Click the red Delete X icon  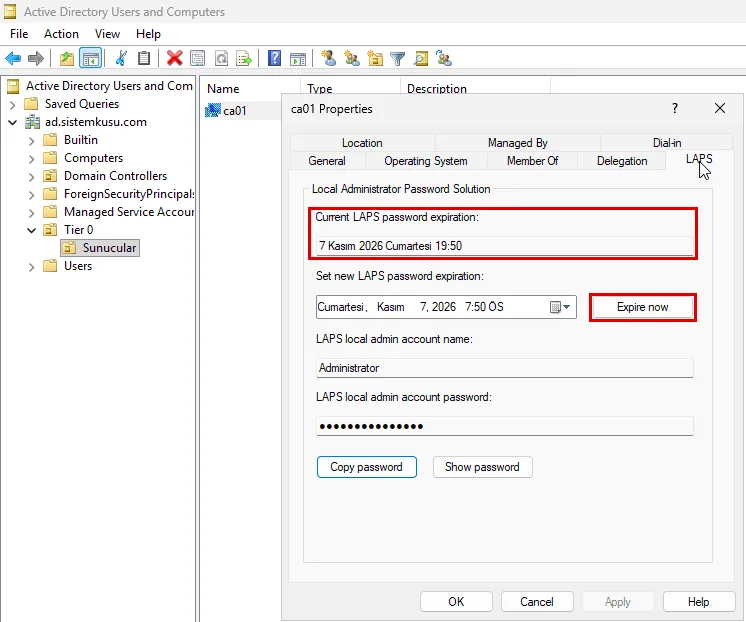[x=175, y=59]
